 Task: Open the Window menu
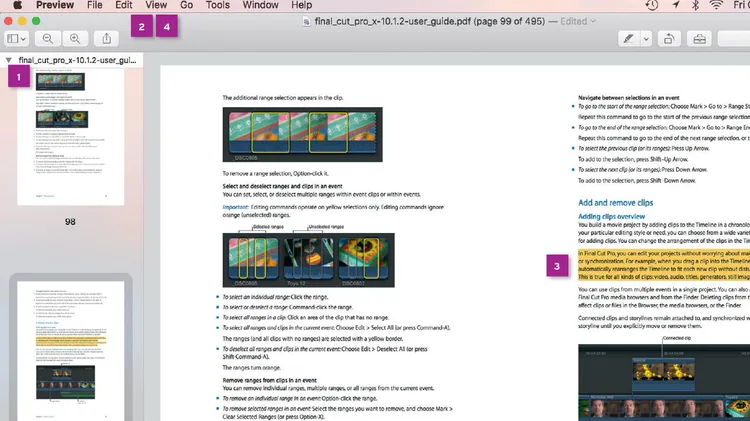260,5
